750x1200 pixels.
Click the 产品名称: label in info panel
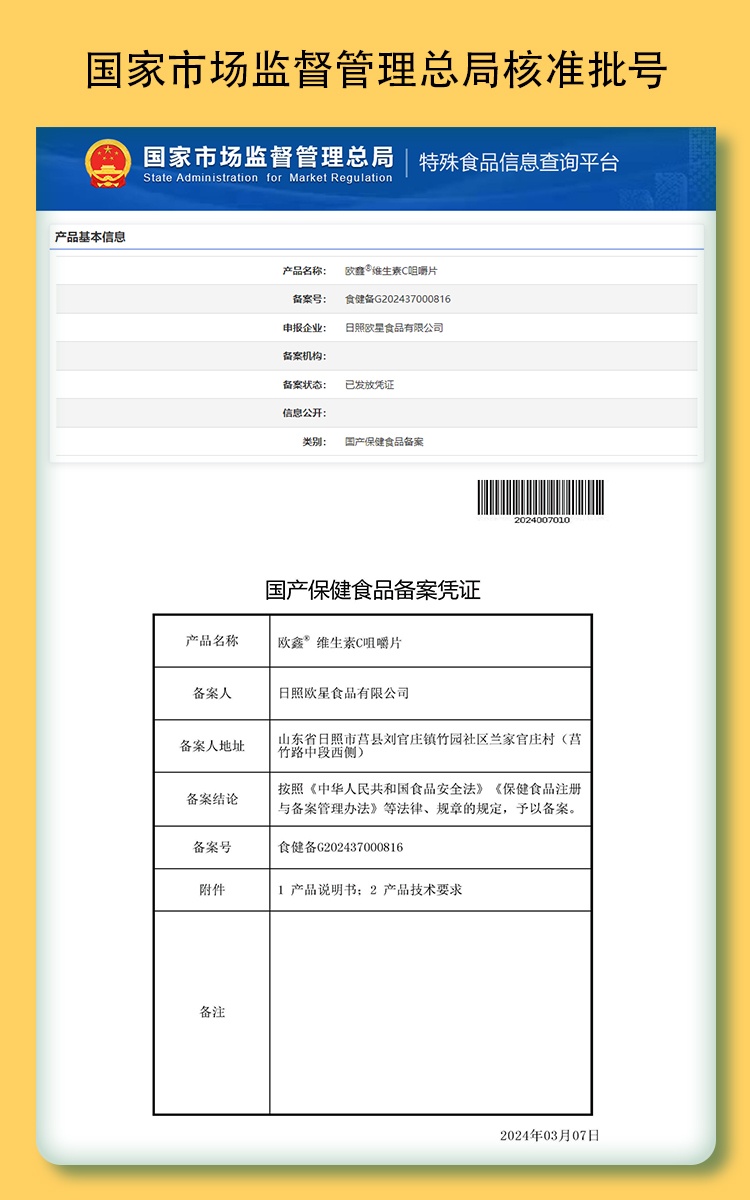click(304, 271)
